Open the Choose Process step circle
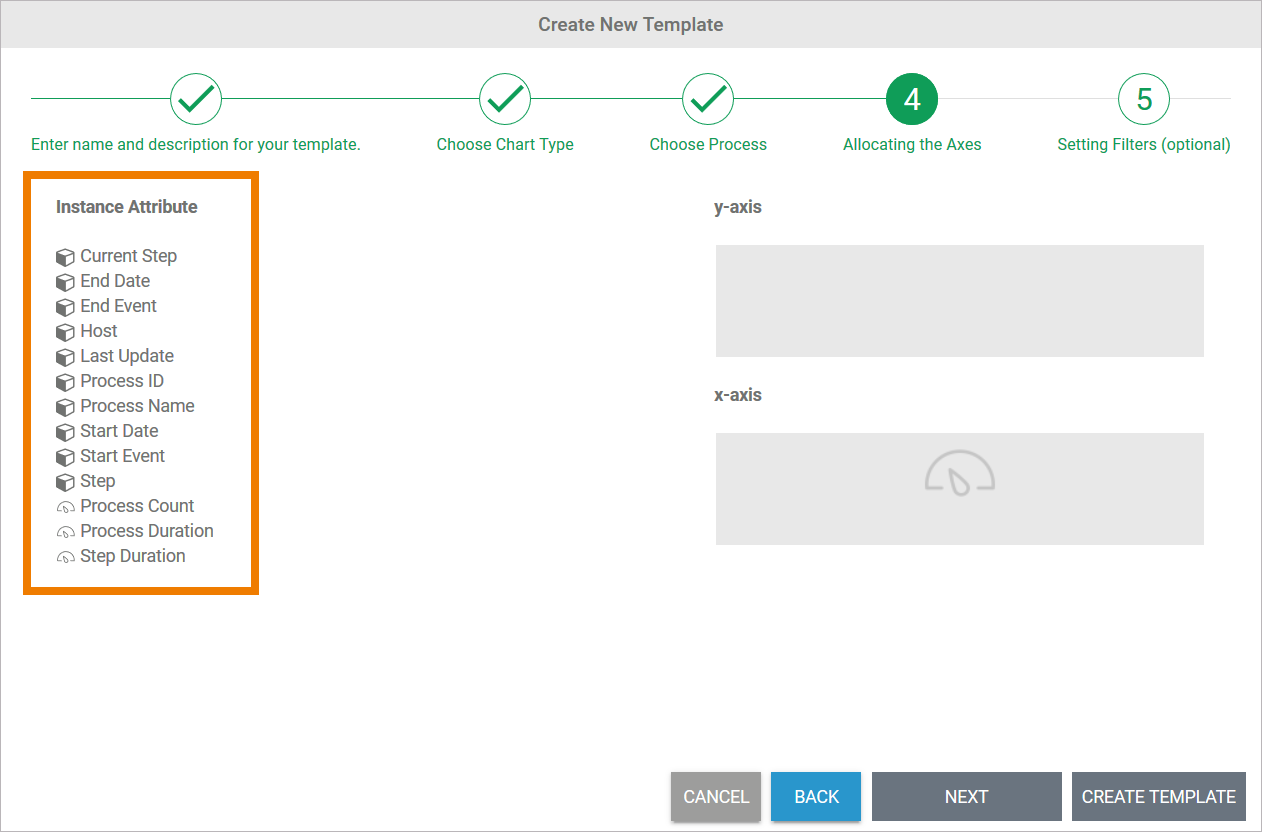This screenshot has height=832, width=1262. (x=708, y=99)
